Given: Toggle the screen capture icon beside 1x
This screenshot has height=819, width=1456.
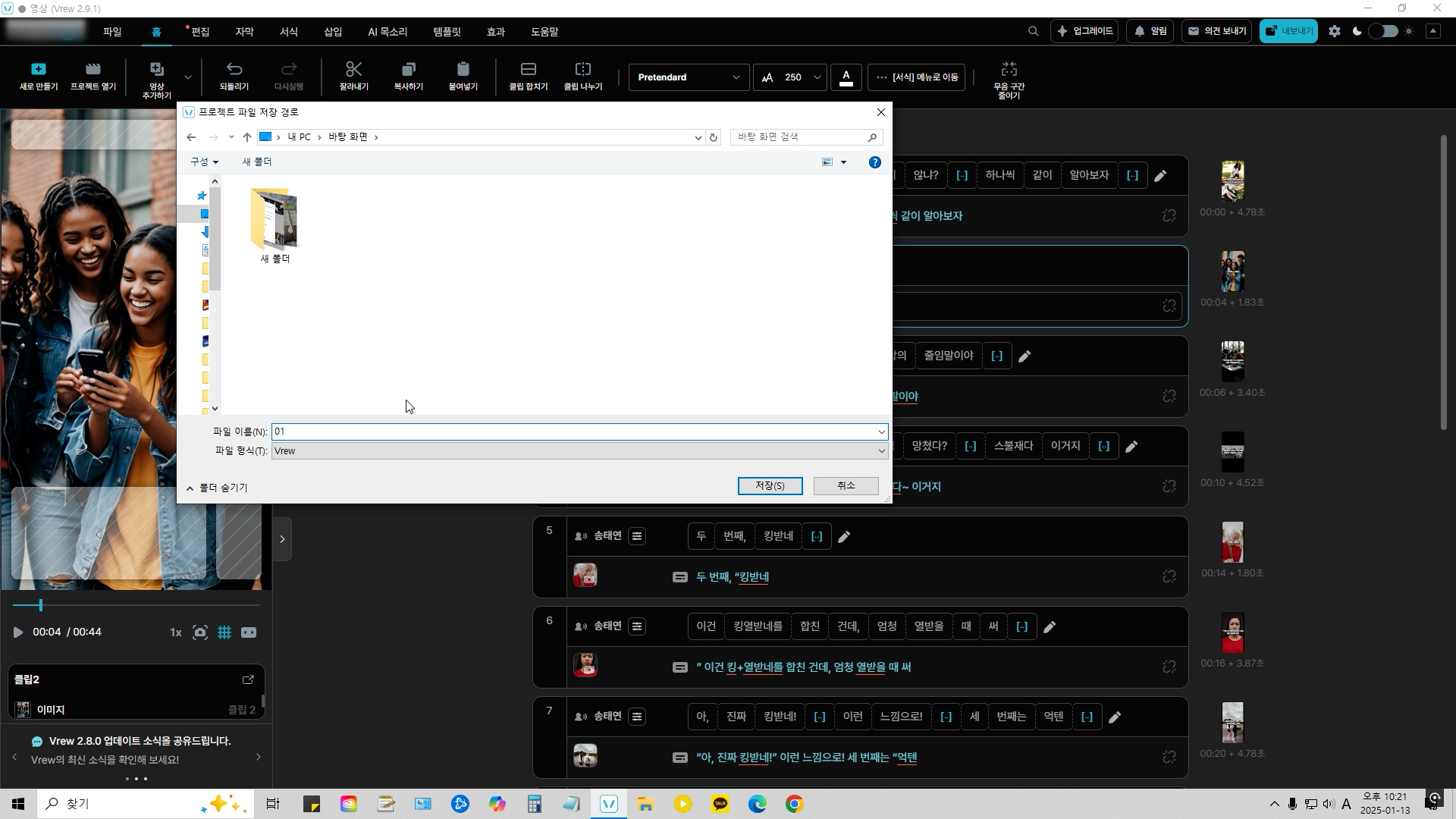Looking at the screenshot, I should 200,632.
